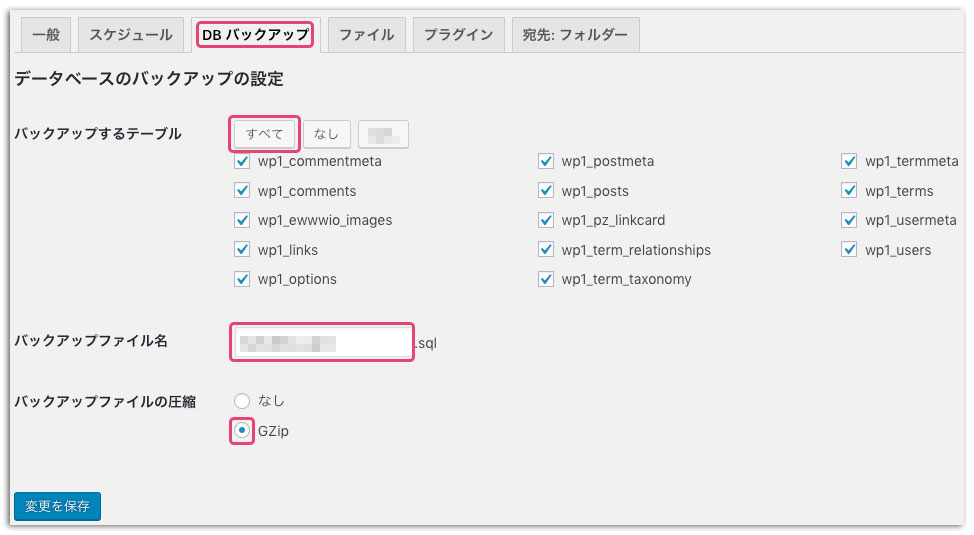Switch to the プラグイン tab
974x535 pixels.
click(458, 35)
